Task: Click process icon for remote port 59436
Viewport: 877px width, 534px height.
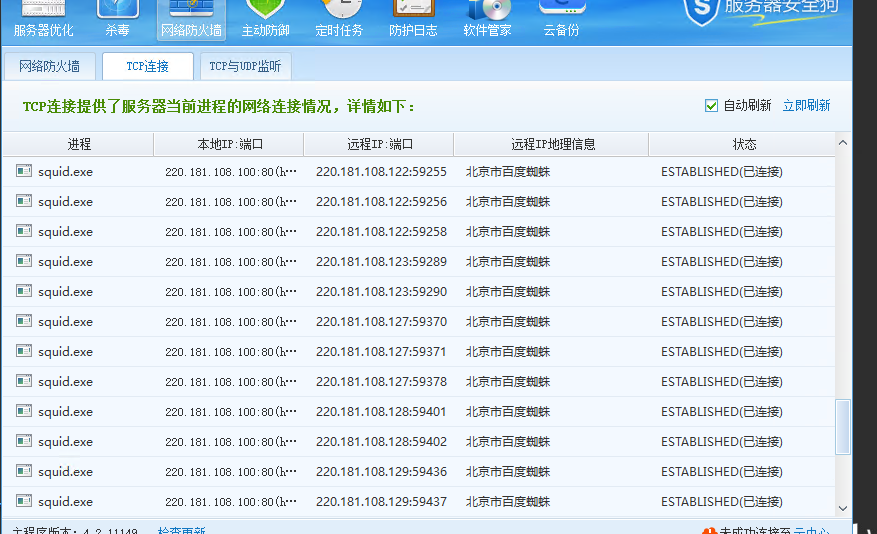Action: coord(23,471)
